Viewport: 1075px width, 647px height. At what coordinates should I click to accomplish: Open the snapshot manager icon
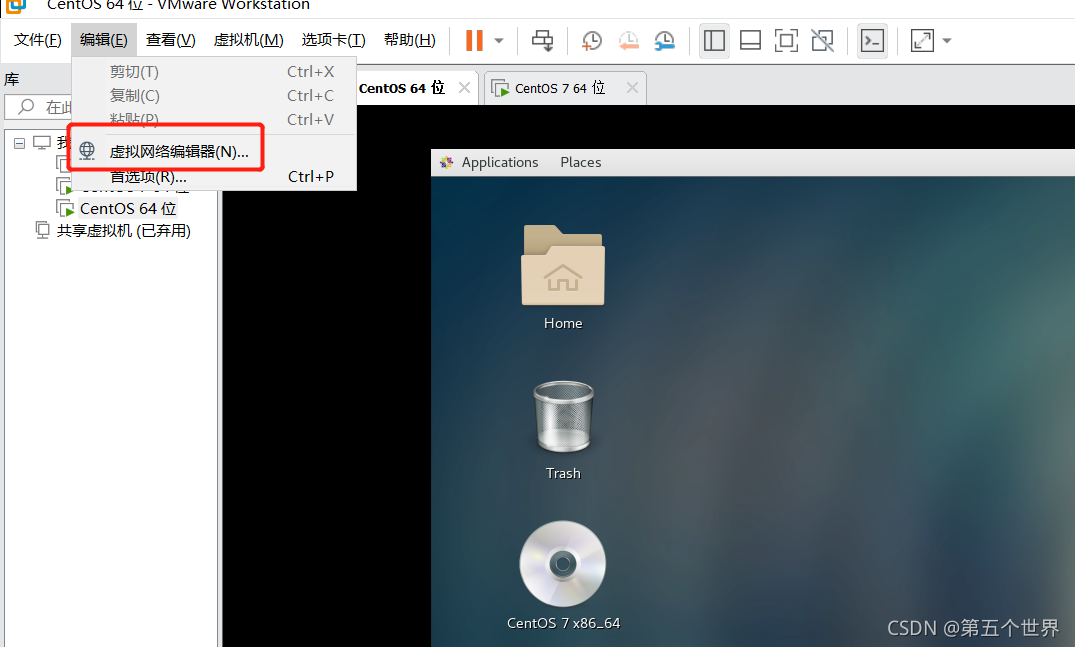(664, 40)
